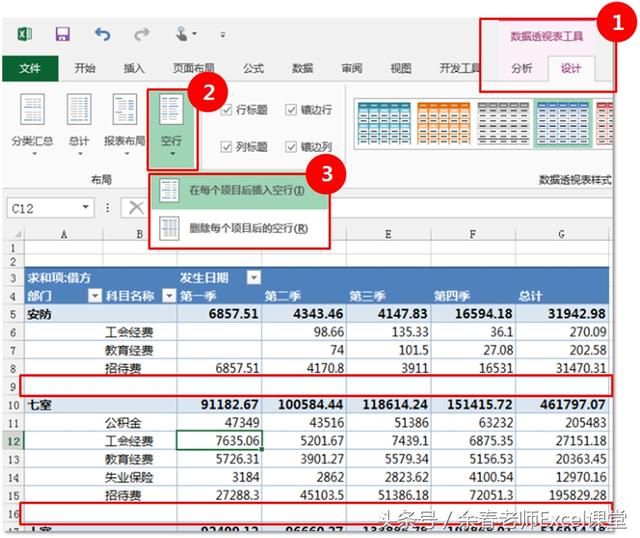Apply the teal PivotTable style thumbnail
Viewport: 640px width, 538px height.
[x=384, y=123]
